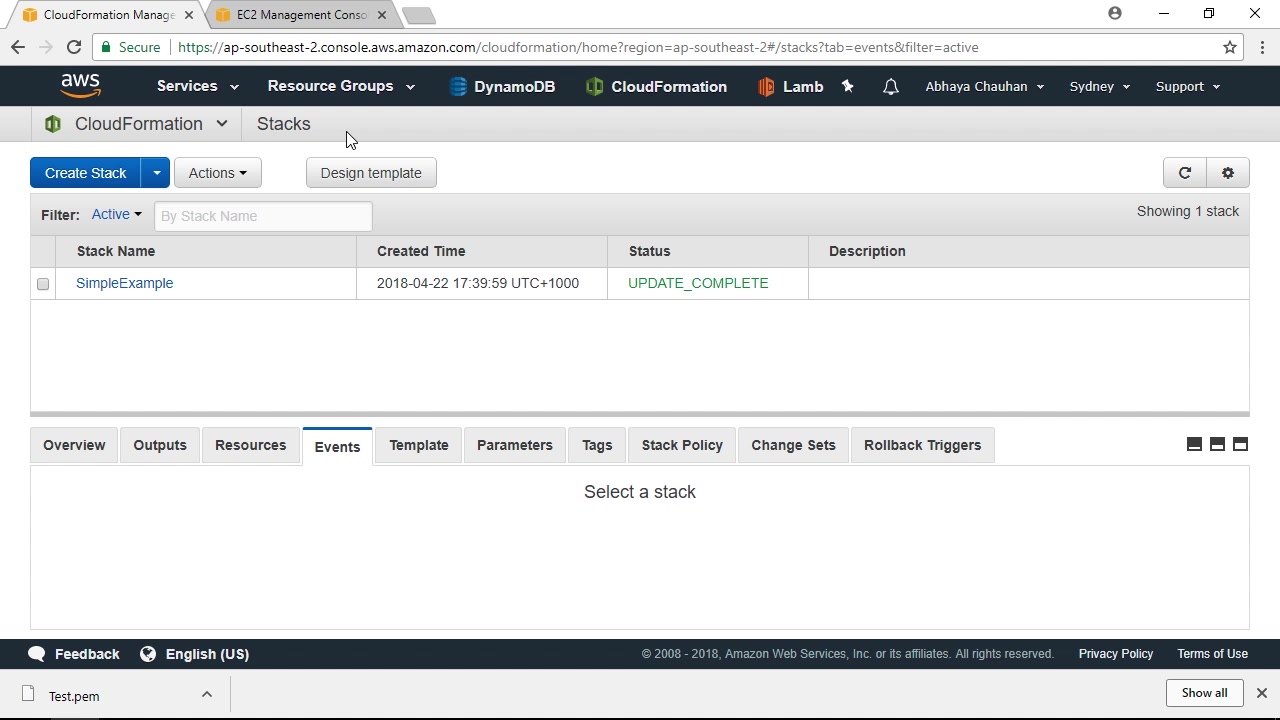Open the Rollback Triggers tab
Image resolution: width=1280 pixels, height=720 pixels.
pyautogui.click(x=923, y=445)
